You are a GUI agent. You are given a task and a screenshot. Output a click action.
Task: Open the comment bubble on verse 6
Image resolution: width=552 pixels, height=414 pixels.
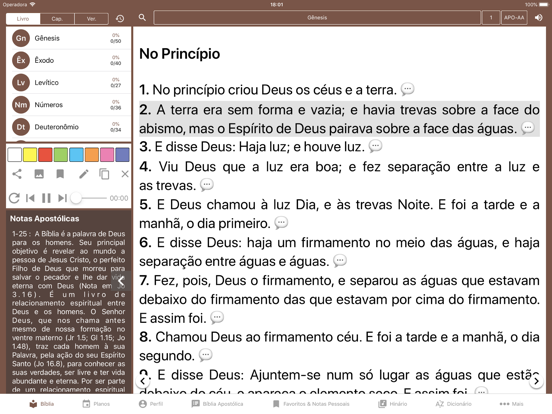(x=340, y=261)
